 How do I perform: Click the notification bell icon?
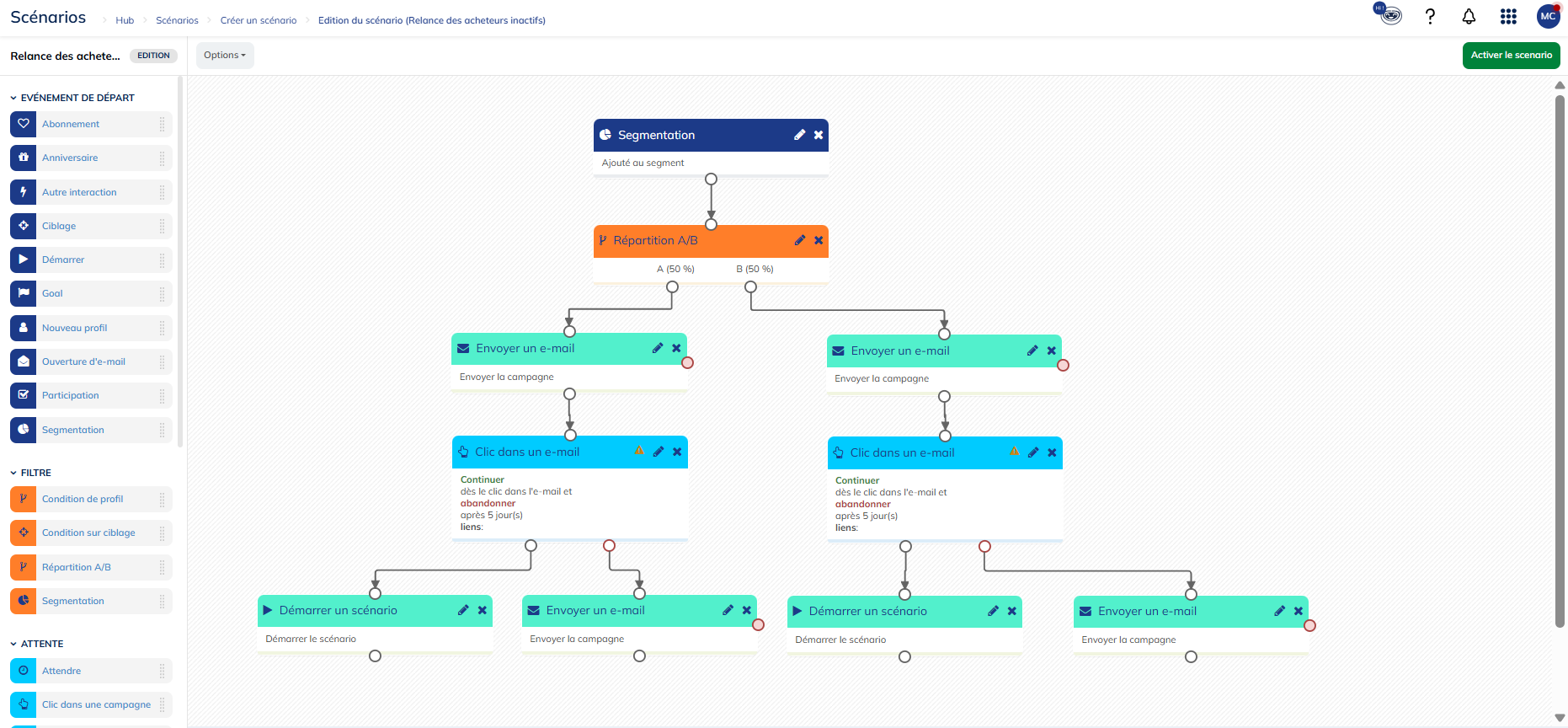(1469, 17)
